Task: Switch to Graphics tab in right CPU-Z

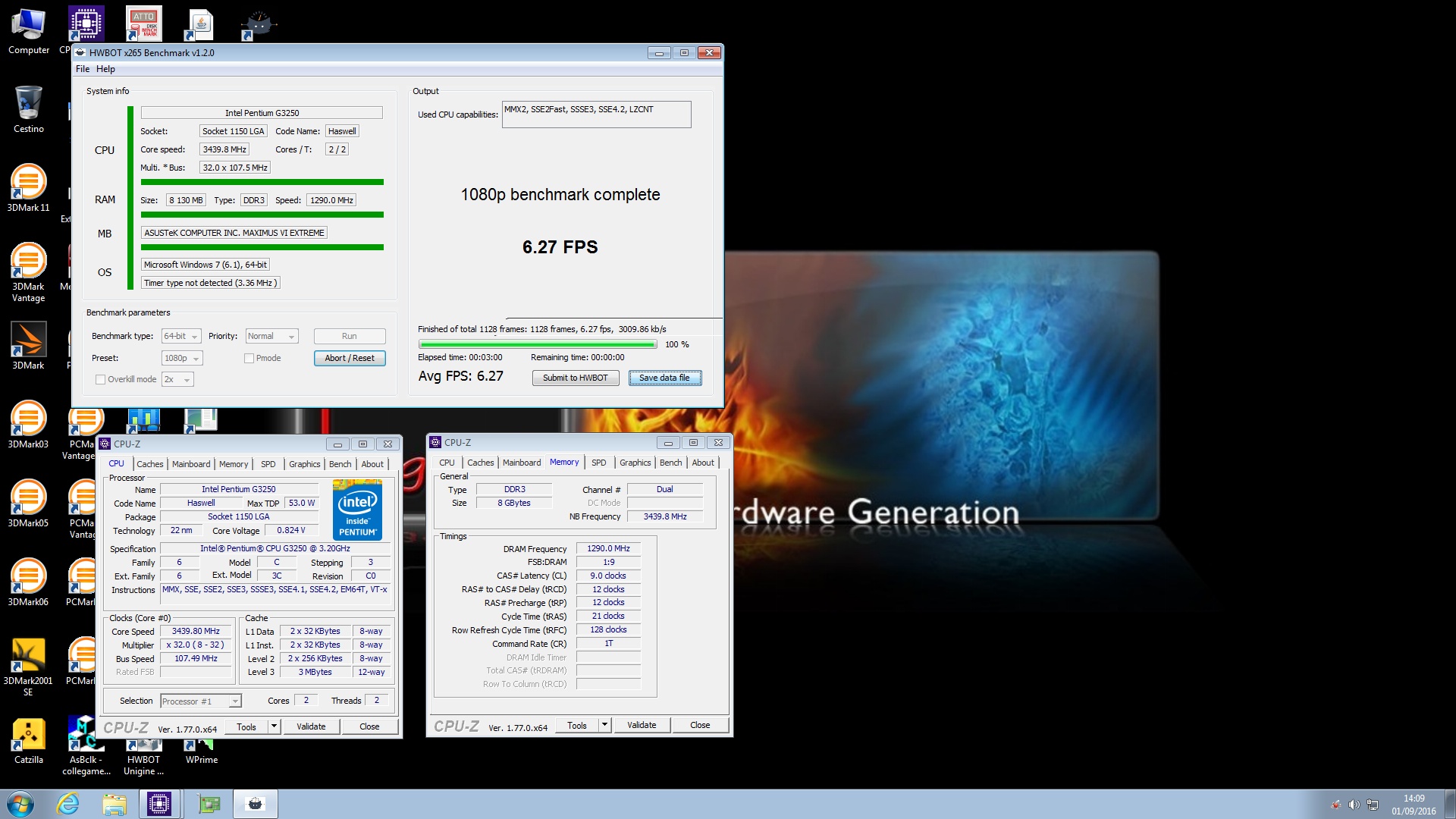Action: [x=635, y=463]
